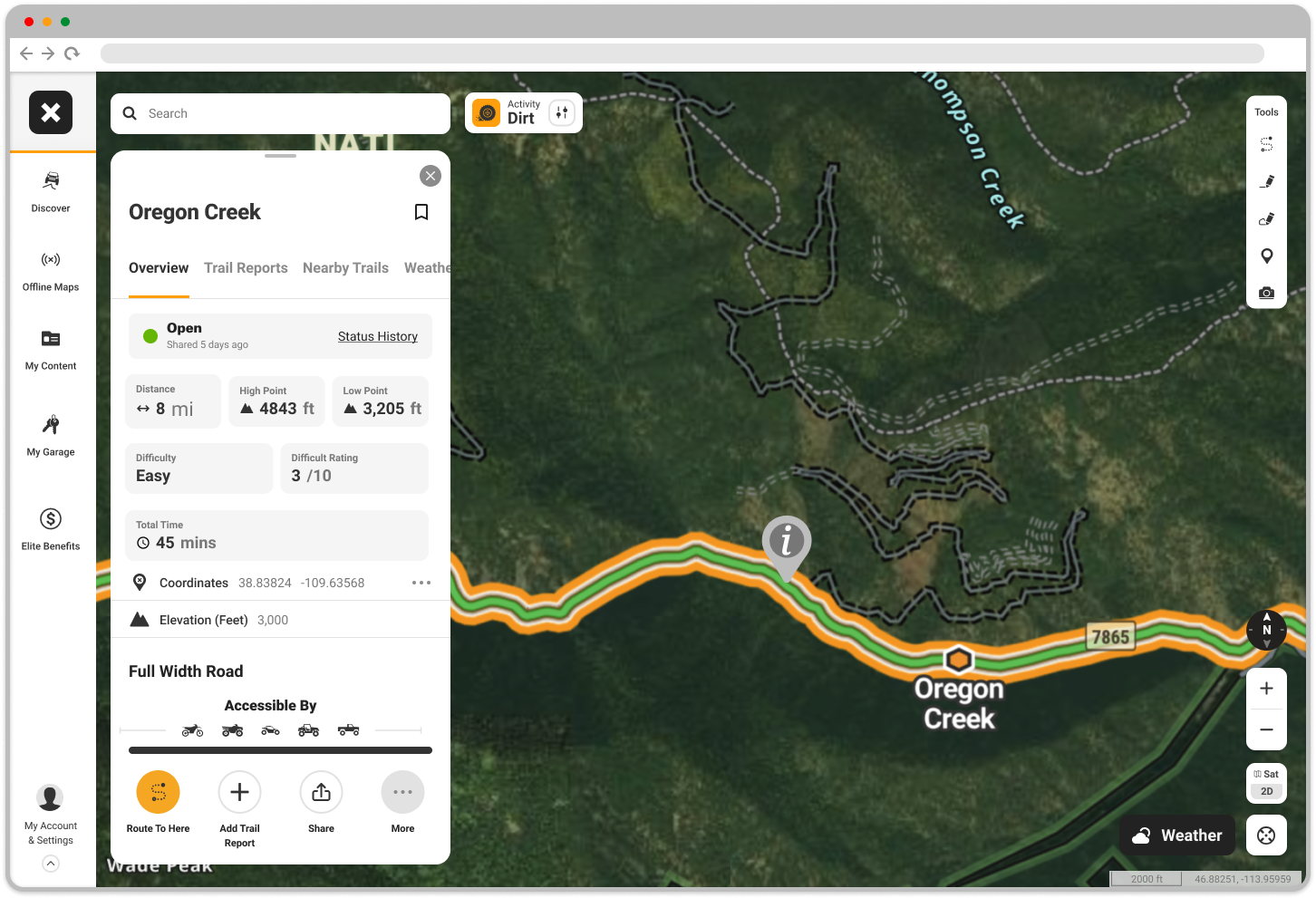Select the ATV quad vehicle icon

click(233, 730)
